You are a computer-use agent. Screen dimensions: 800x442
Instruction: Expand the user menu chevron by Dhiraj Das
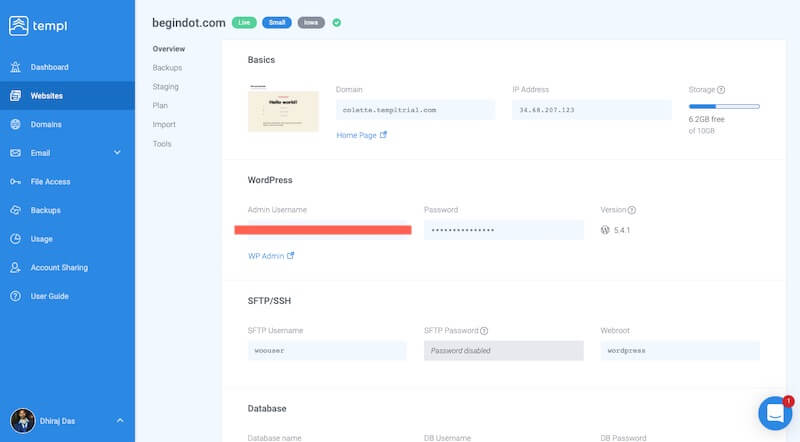120,421
